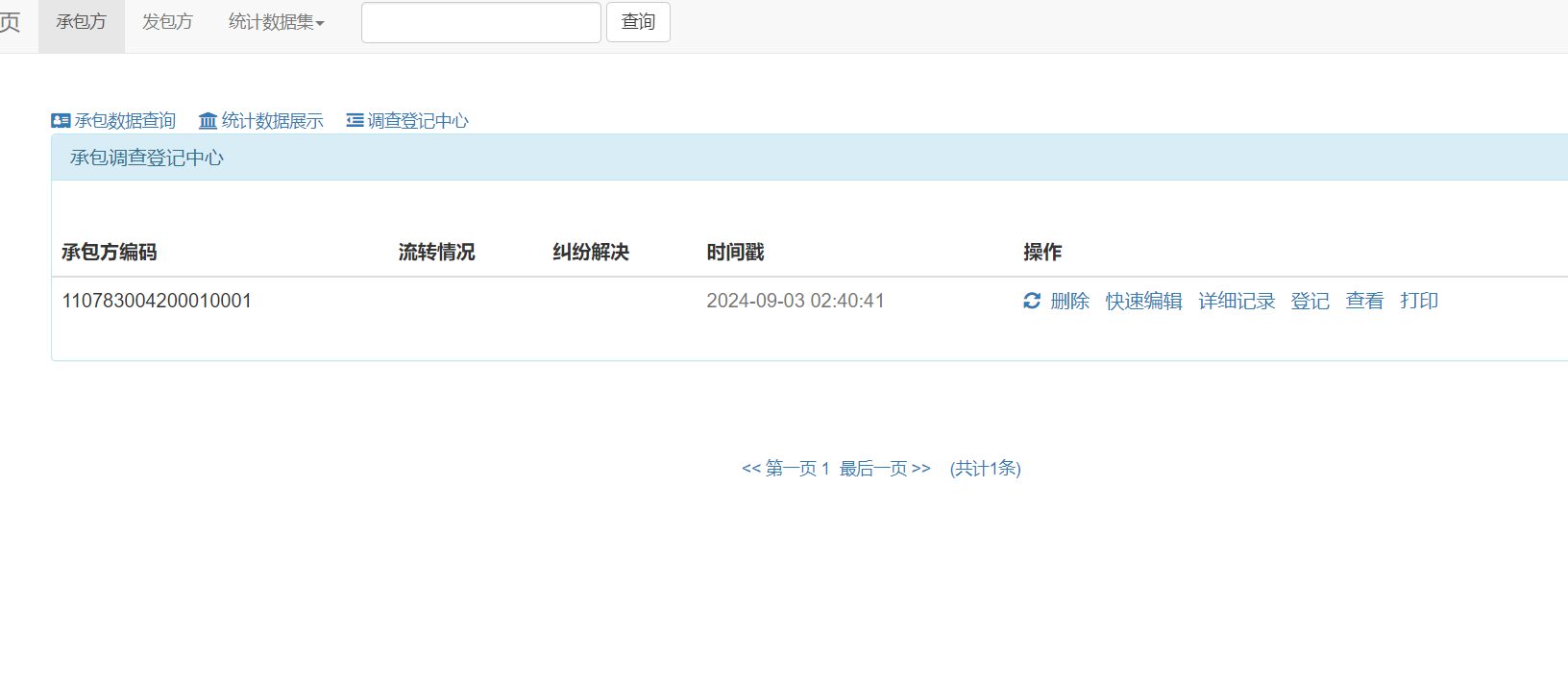The height and width of the screenshot is (681, 1568).
Task: Open the 承包数据查询 link
Action: (x=125, y=121)
